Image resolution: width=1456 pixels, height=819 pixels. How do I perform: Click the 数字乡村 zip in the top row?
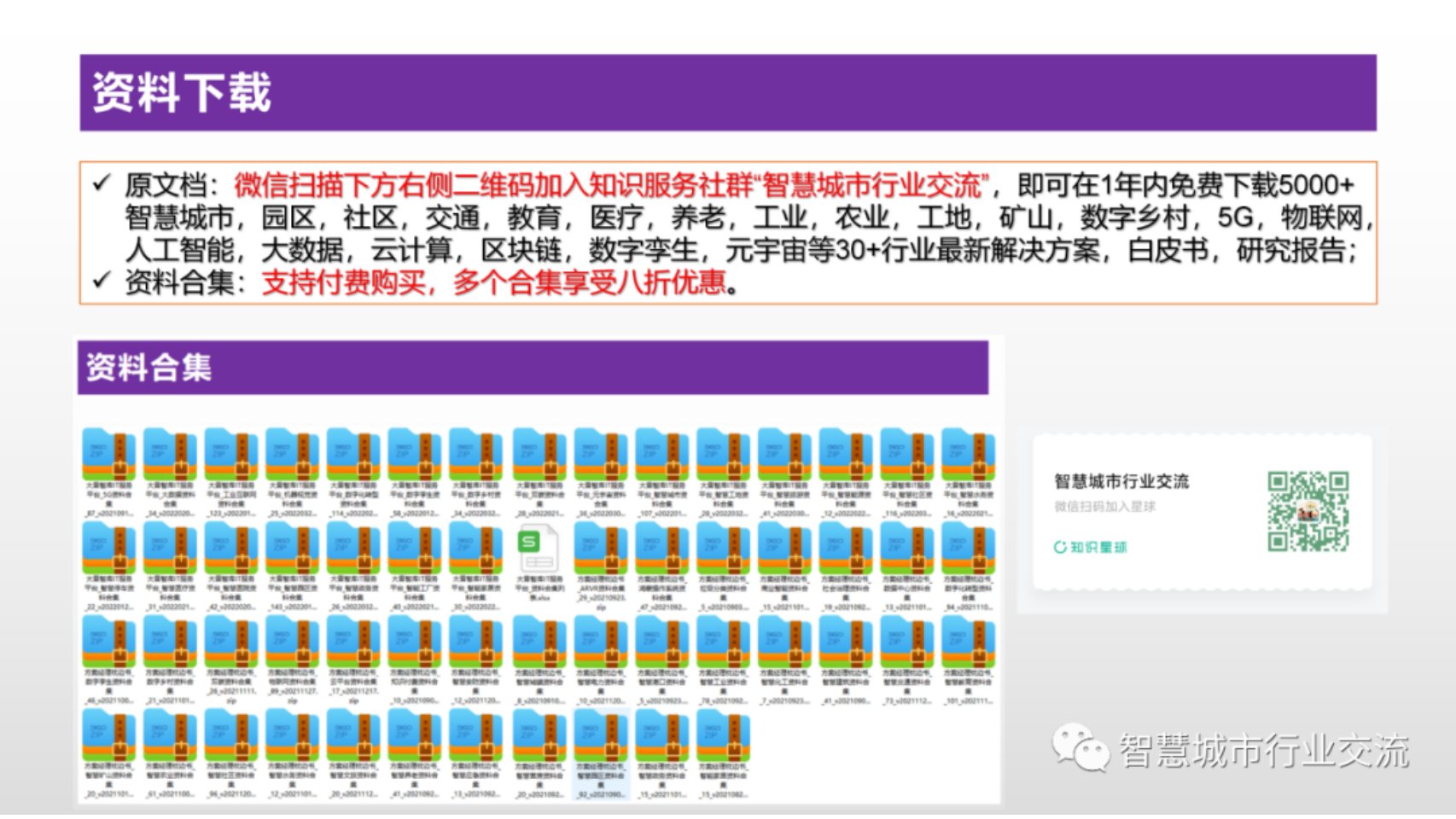click(x=476, y=457)
